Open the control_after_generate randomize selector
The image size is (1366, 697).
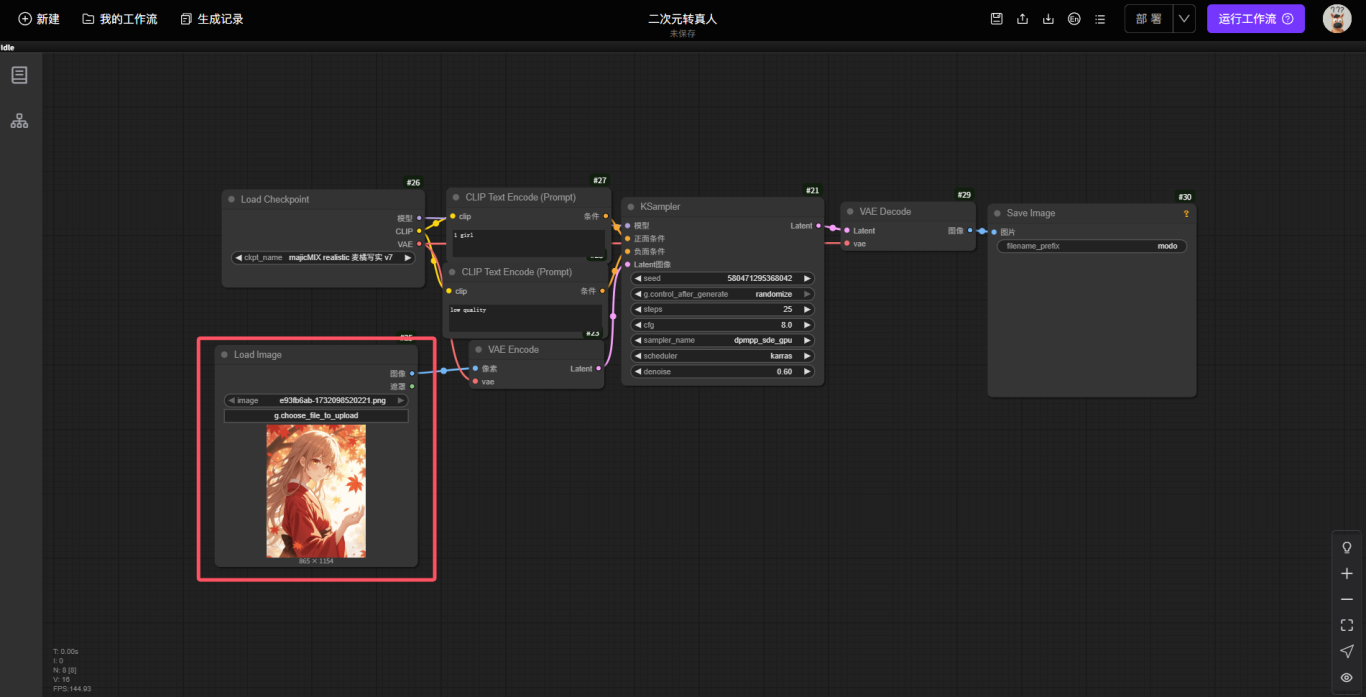[723, 294]
